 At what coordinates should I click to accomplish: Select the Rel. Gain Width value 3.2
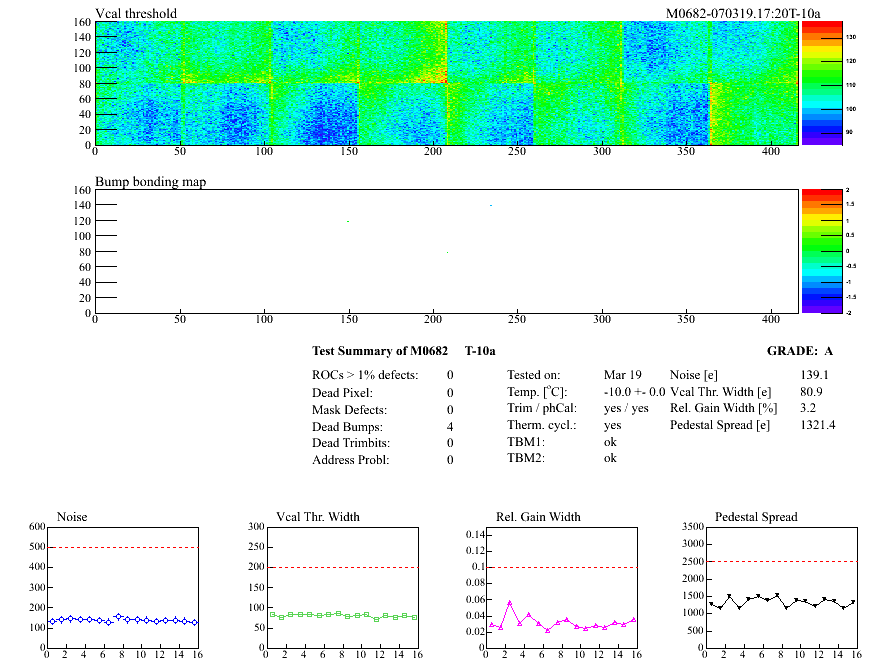(x=809, y=408)
